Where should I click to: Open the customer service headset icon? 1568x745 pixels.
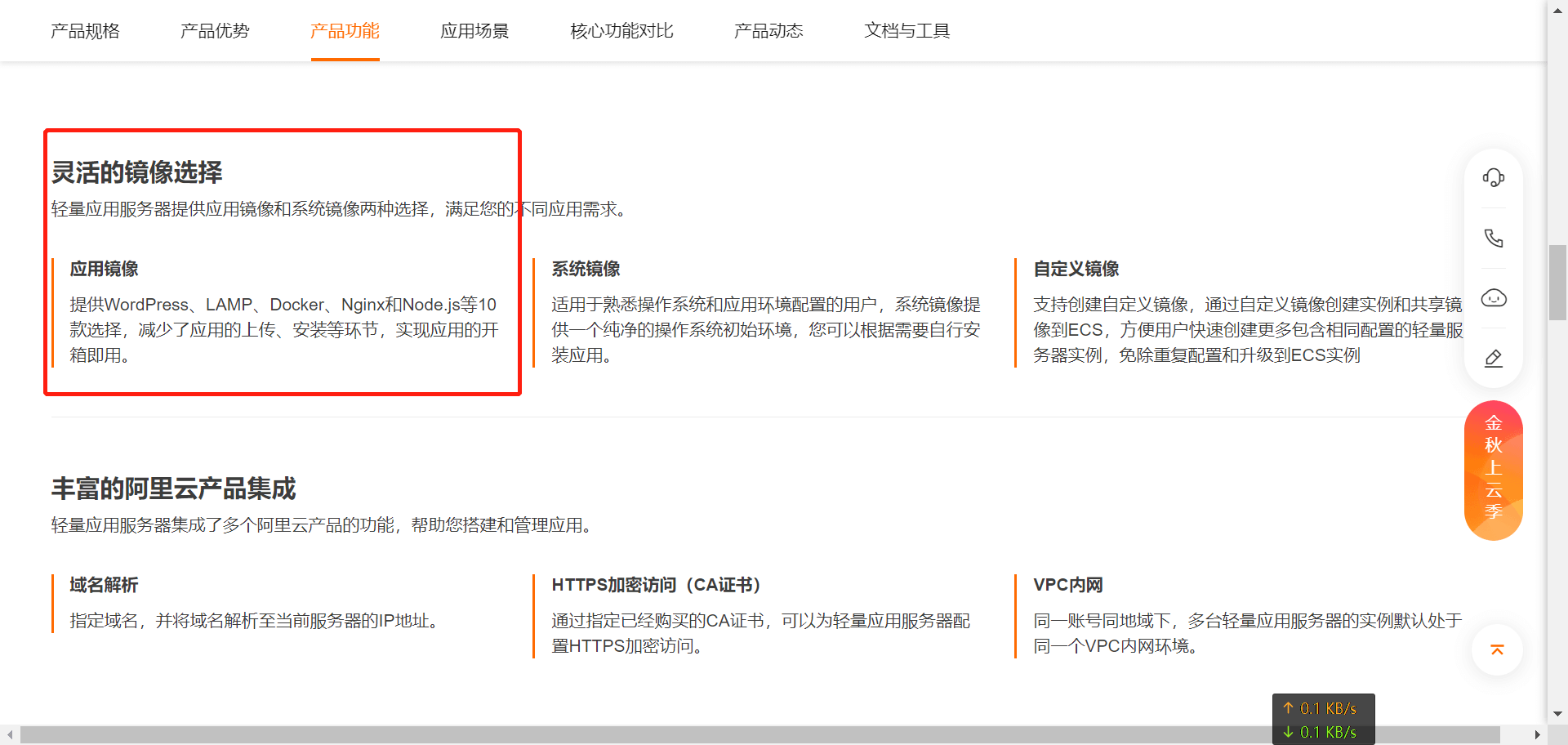pos(1493,178)
